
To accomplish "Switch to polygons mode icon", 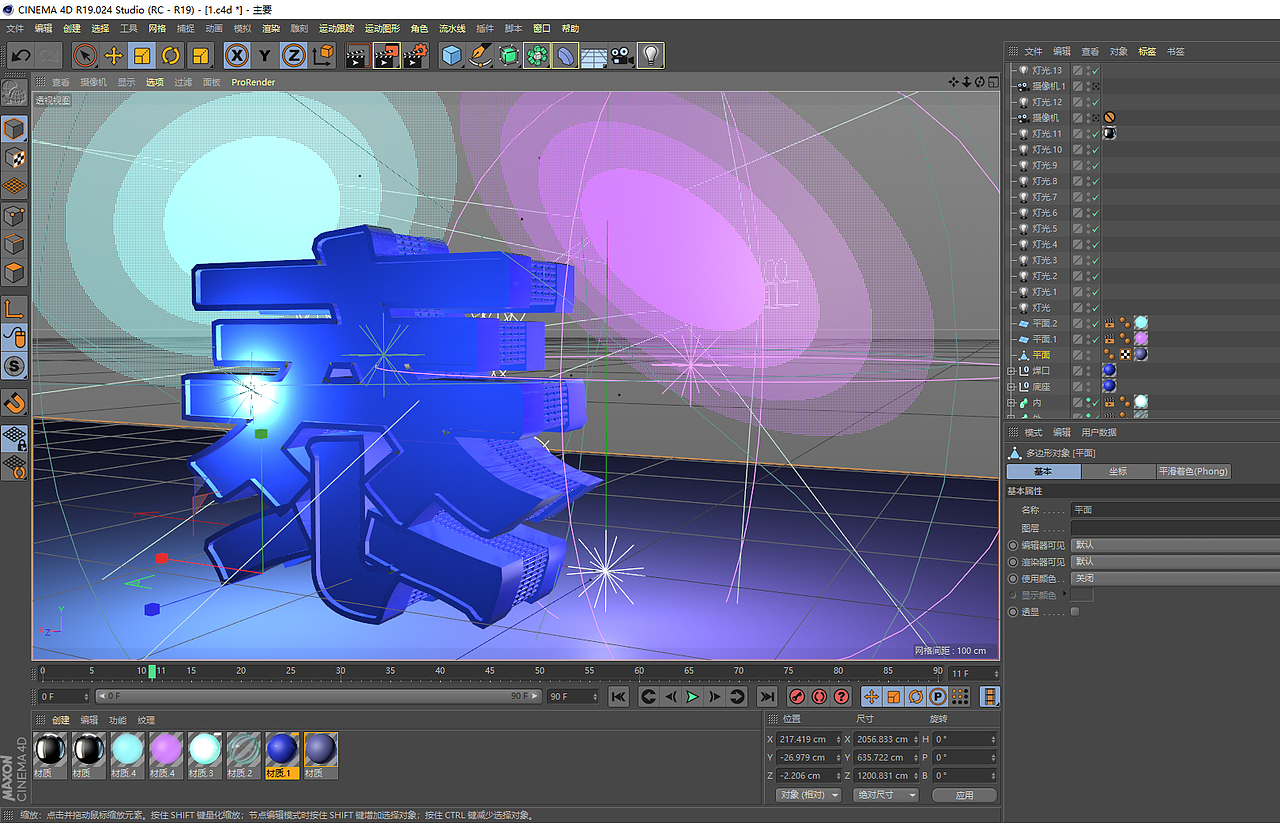I will (14, 272).
